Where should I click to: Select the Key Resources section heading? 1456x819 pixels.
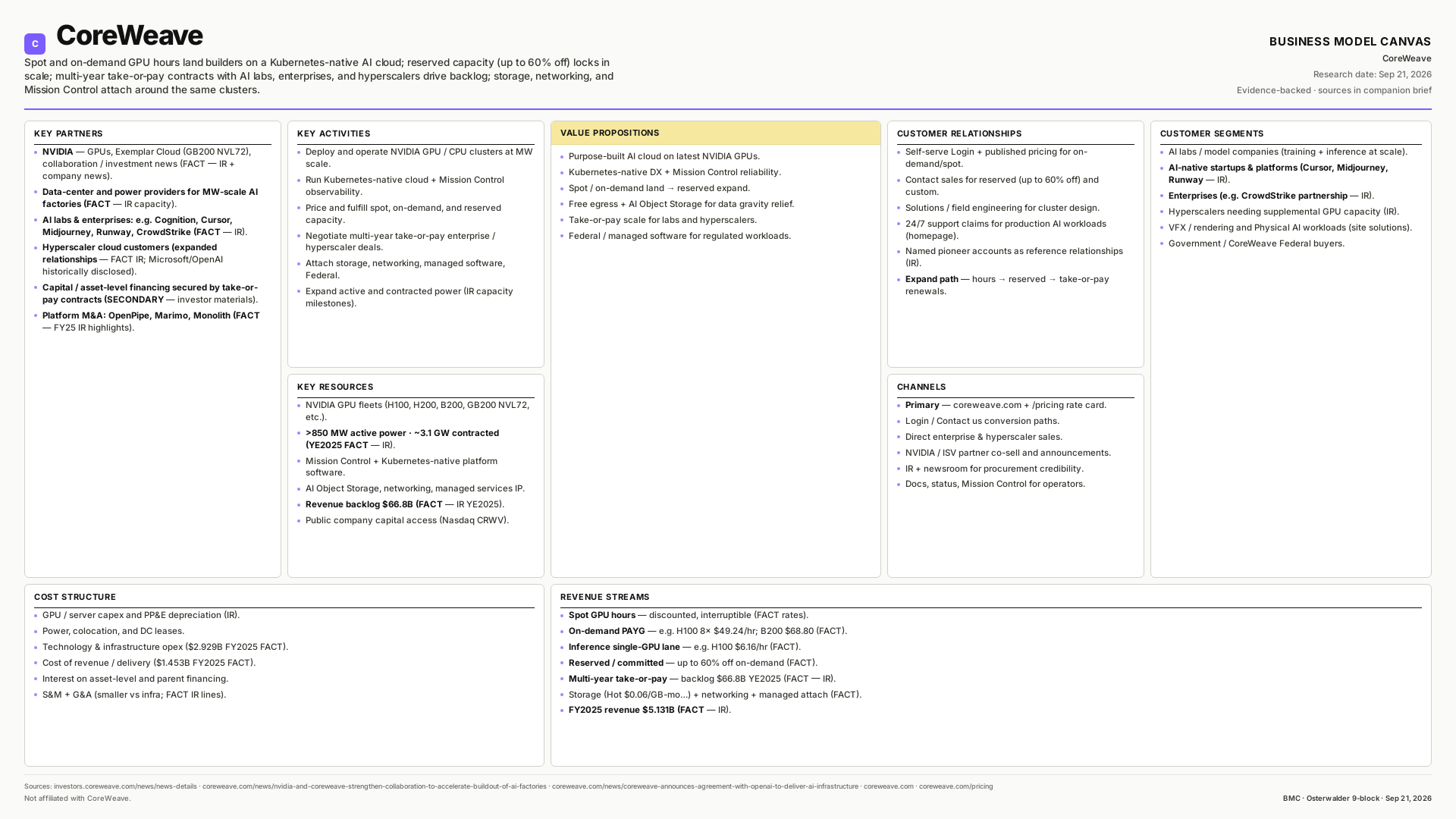click(335, 387)
